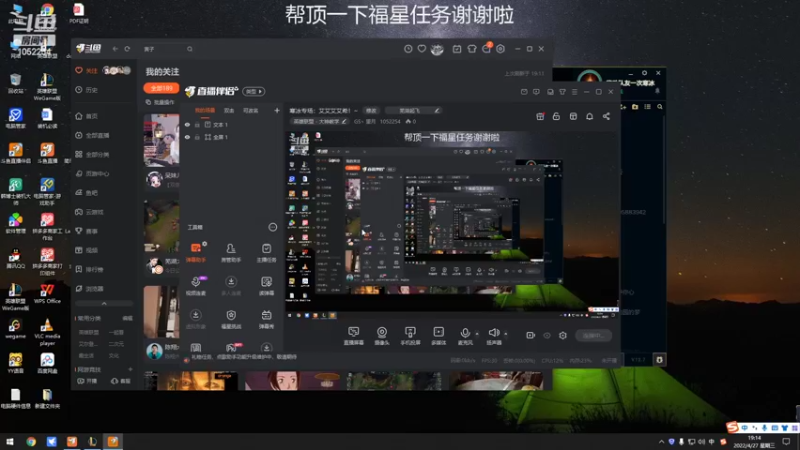Click the heart favorites icon in Douyu toolbar
This screenshot has height=450, width=800.
pos(421,48)
